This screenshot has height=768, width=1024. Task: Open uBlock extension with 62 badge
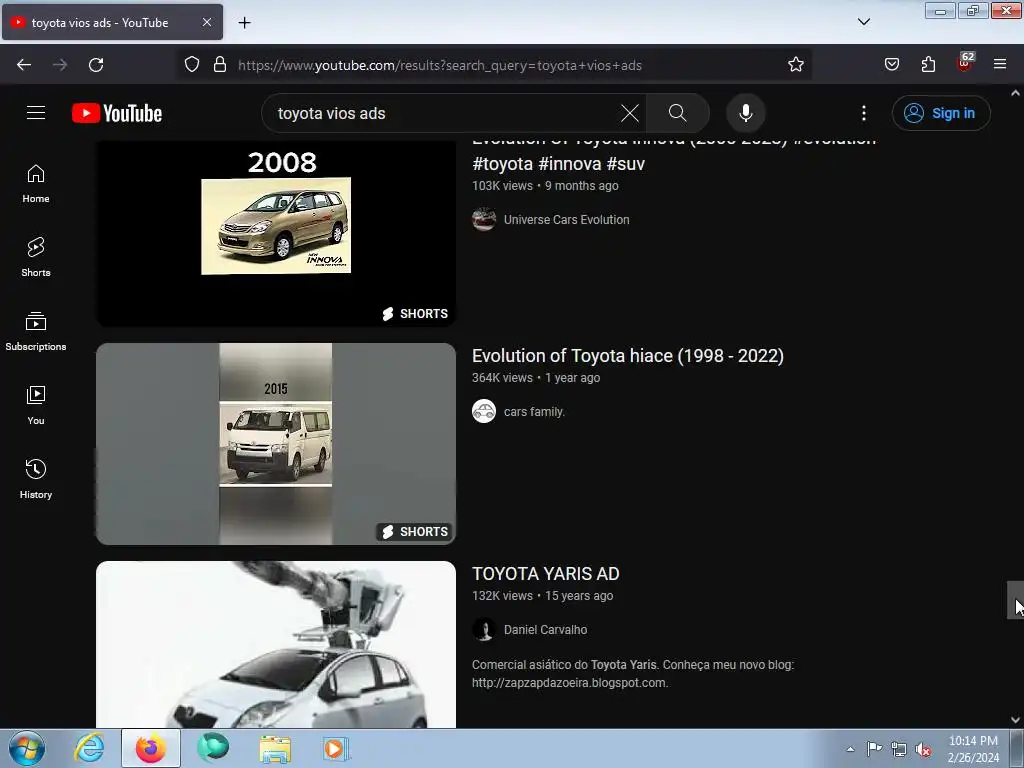coord(965,63)
